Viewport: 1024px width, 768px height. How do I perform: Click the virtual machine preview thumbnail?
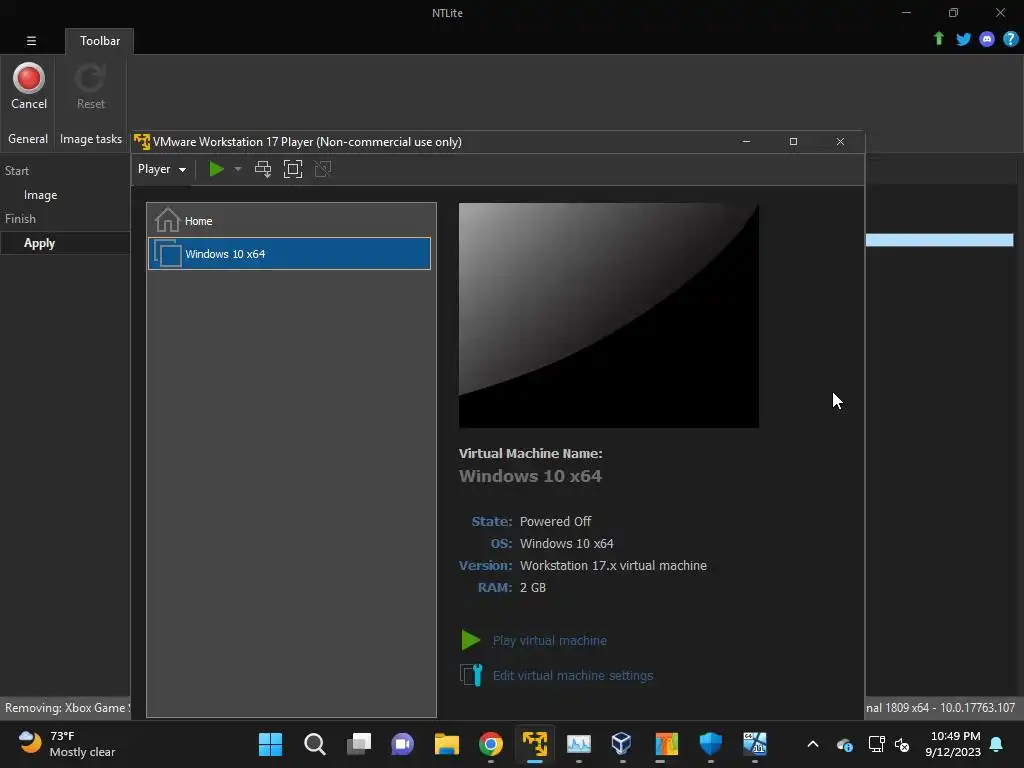(x=609, y=315)
